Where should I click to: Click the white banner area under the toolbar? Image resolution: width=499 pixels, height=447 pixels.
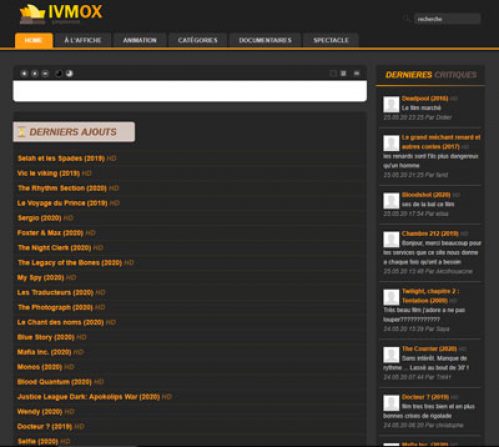tap(190, 91)
